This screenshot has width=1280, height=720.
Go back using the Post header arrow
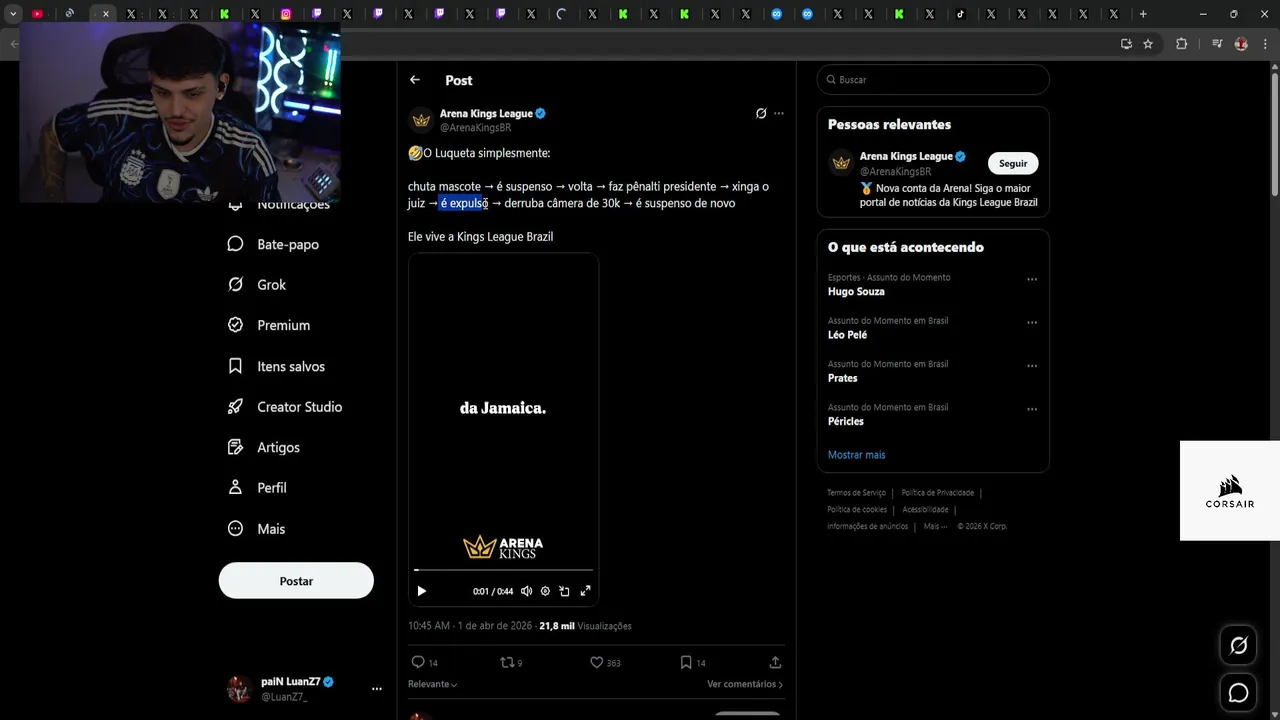pos(415,80)
